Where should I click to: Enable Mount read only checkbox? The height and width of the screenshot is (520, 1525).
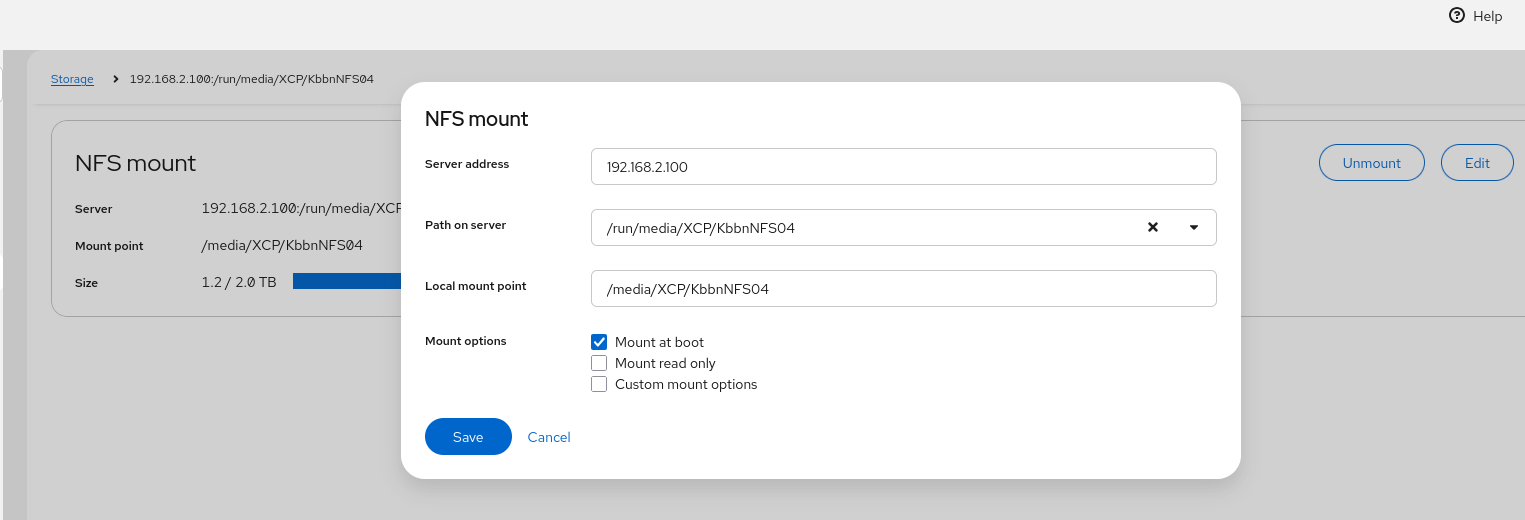click(x=599, y=363)
